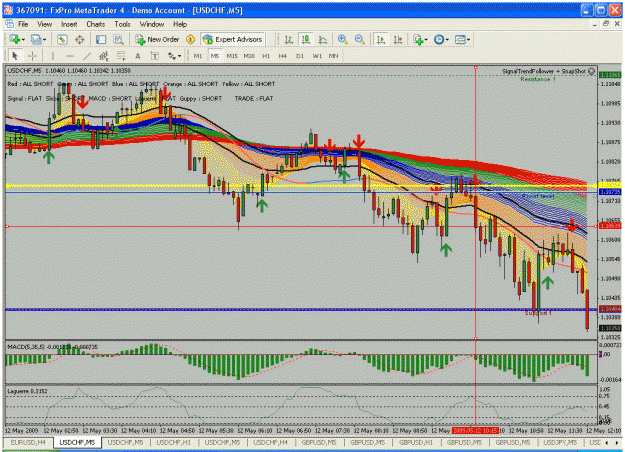Launch MetaEditor with the yellow diamond icon

click(x=191, y=39)
